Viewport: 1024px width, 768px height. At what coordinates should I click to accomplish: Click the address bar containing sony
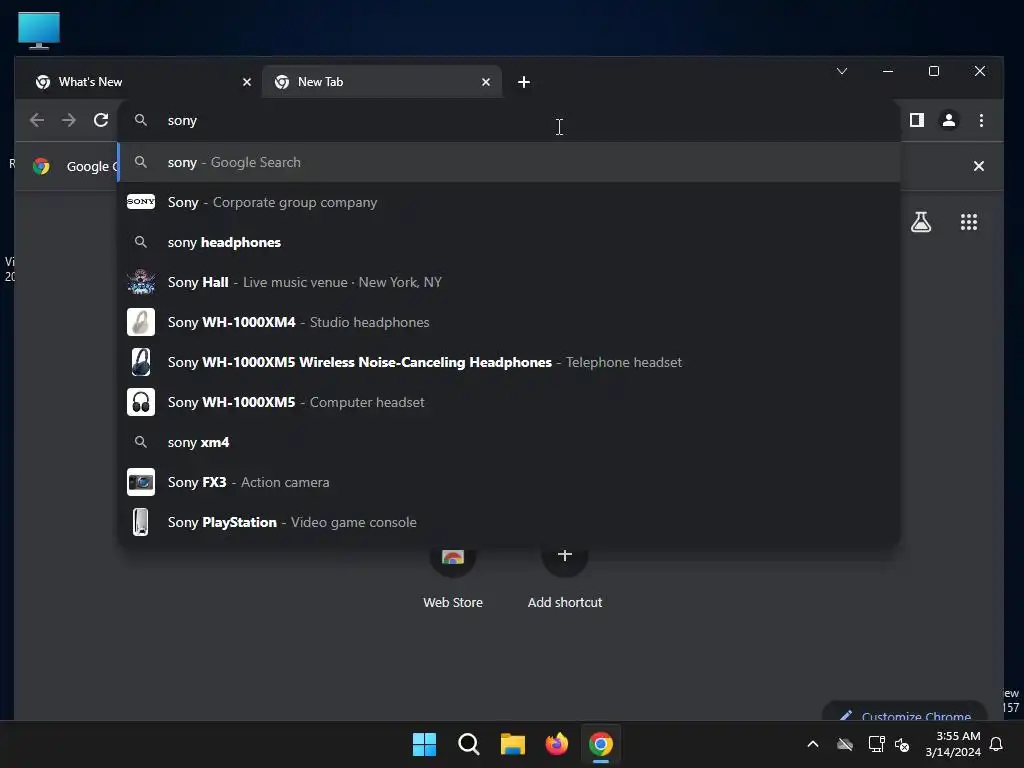pos(509,120)
